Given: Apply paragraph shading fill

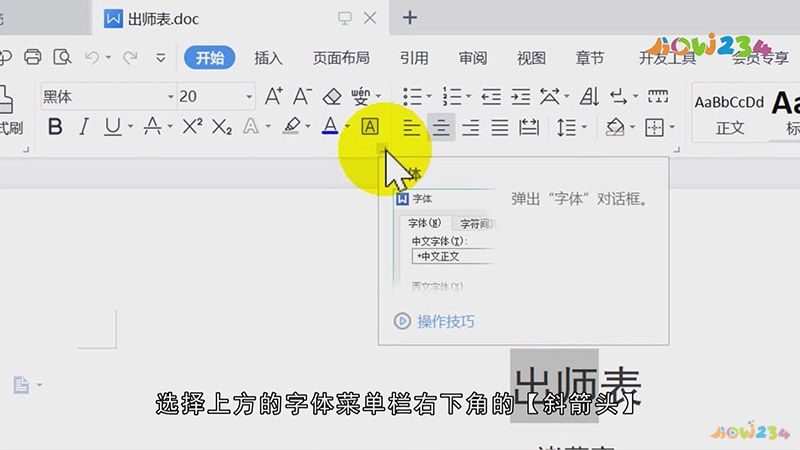Looking at the screenshot, I should (x=615, y=127).
